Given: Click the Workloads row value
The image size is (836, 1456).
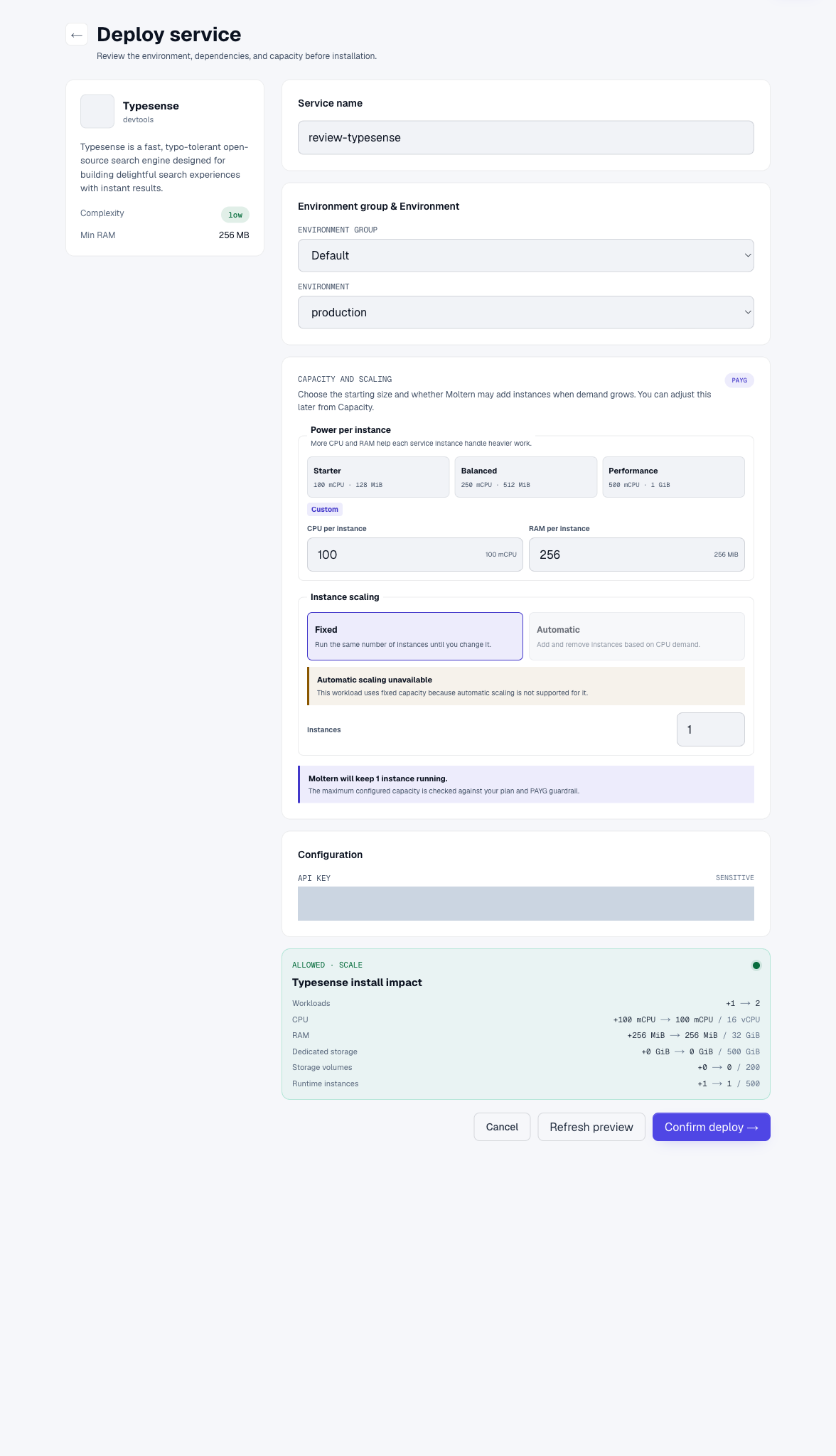Looking at the screenshot, I should click(743, 1004).
